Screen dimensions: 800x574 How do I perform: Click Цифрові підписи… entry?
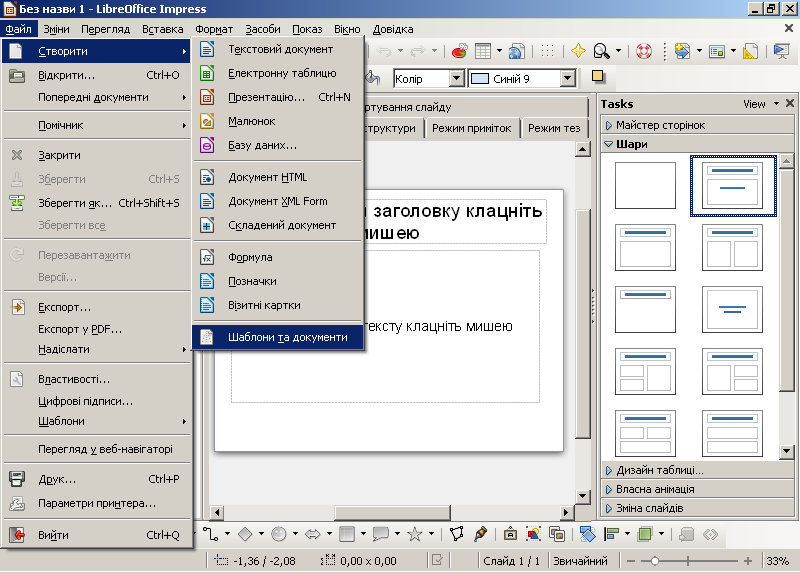coord(97,402)
